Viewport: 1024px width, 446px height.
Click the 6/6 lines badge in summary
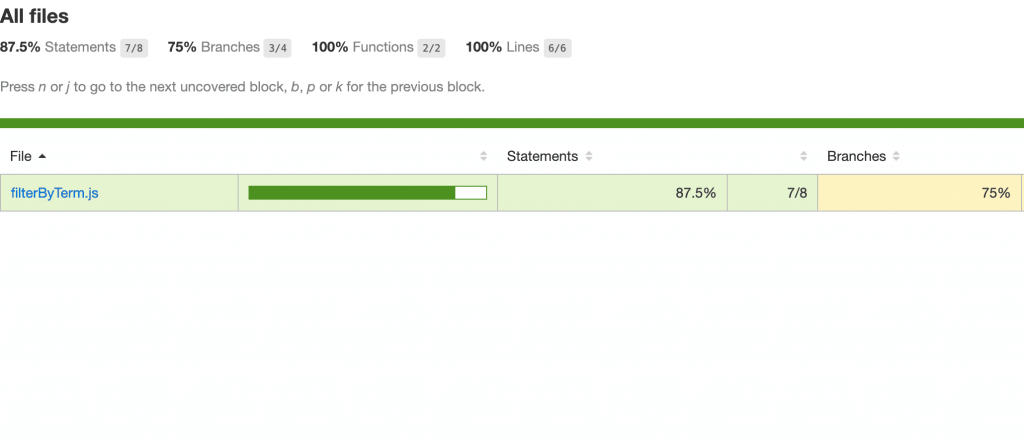point(558,48)
